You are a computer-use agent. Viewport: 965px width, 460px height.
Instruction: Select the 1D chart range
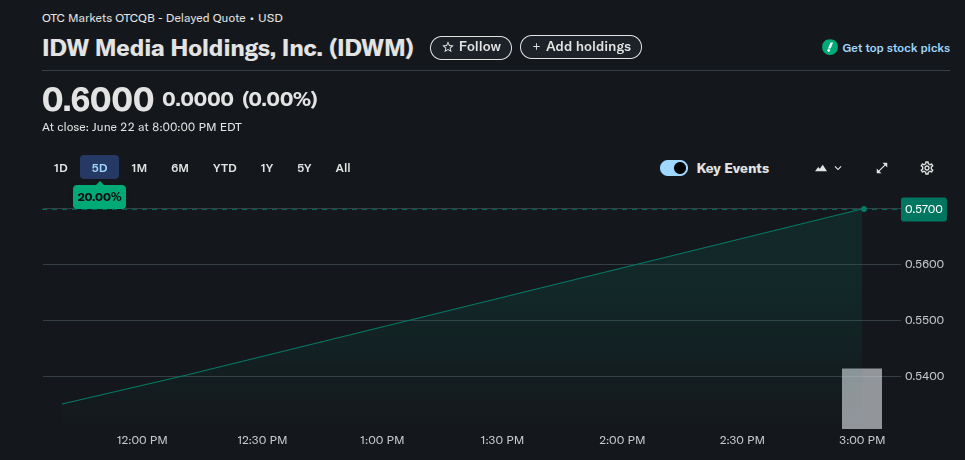click(60, 168)
